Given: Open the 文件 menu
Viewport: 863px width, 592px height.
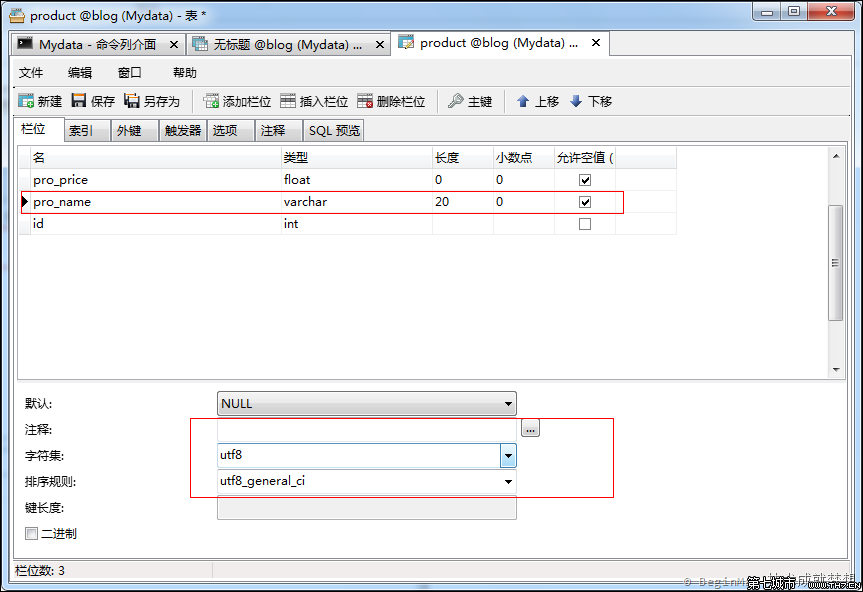Looking at the screenshot, I should point(31,73).
